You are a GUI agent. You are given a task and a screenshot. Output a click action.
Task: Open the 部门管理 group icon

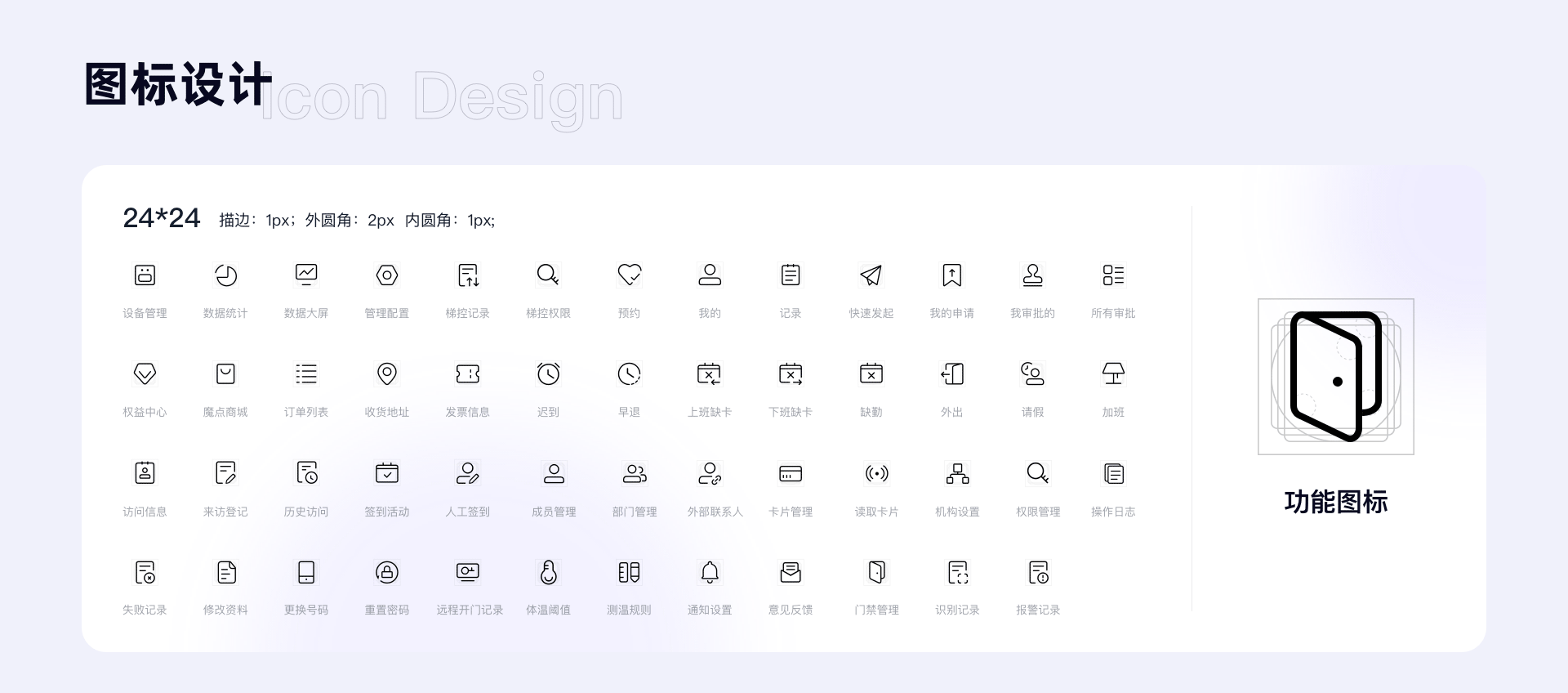[x=635, y=473]
